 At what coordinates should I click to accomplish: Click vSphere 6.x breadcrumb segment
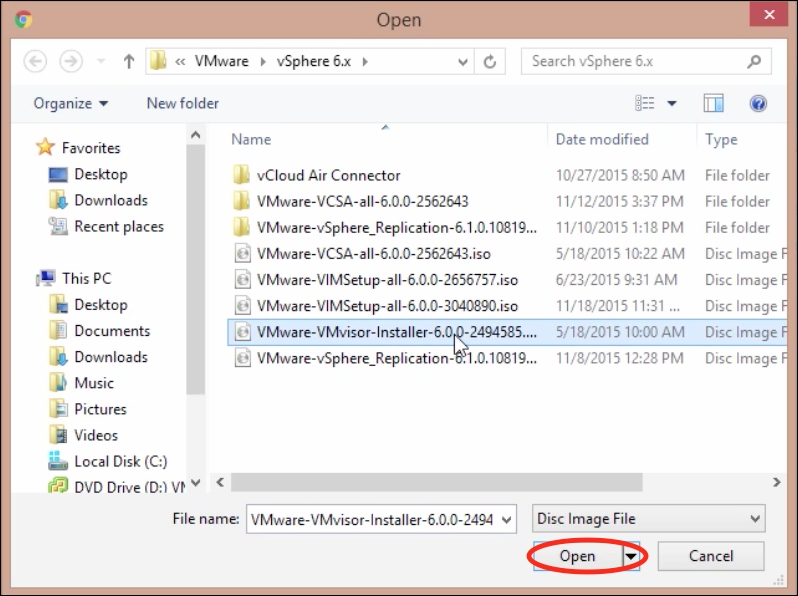[x=314, y=61]
